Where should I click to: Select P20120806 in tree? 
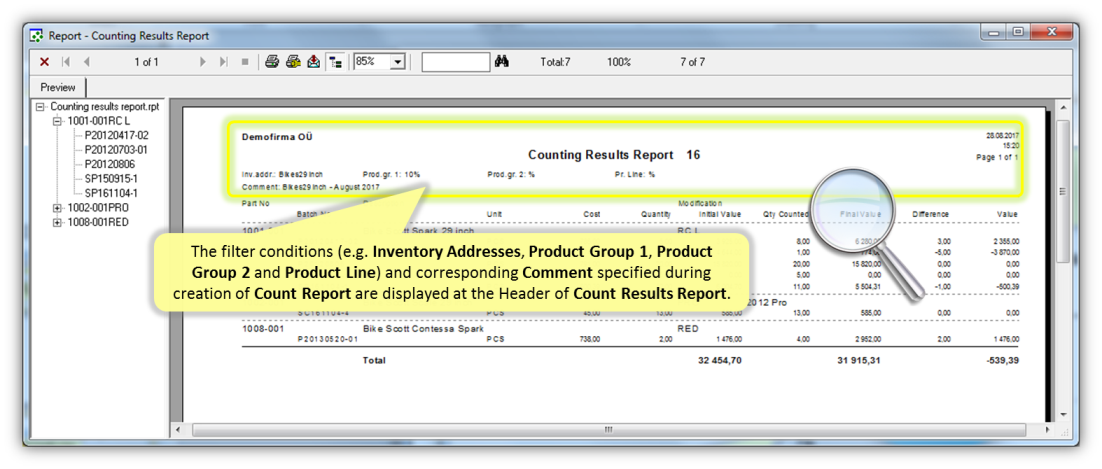pos(108,165)
